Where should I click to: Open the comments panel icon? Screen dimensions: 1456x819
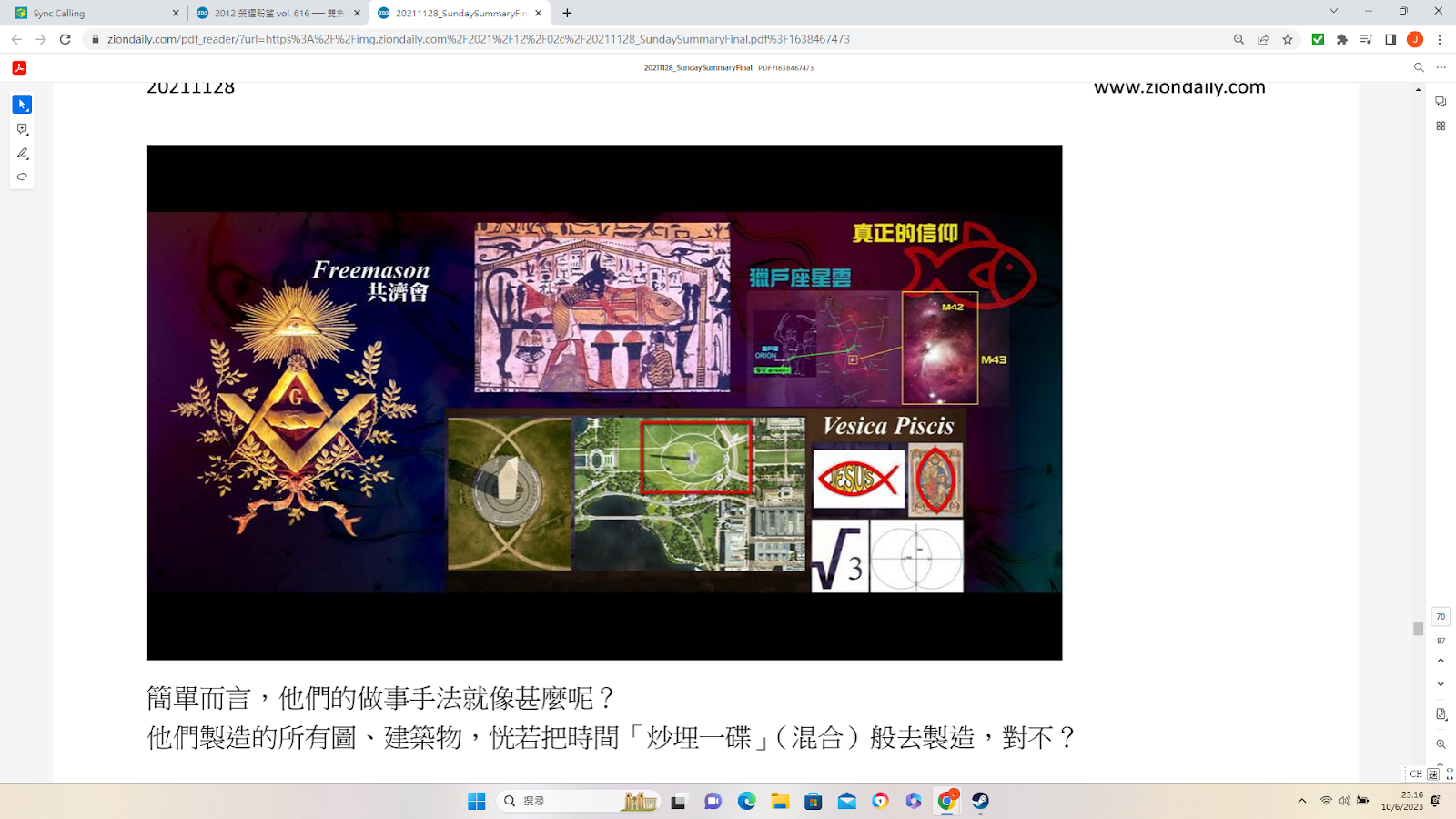[x=1441, y=102]
